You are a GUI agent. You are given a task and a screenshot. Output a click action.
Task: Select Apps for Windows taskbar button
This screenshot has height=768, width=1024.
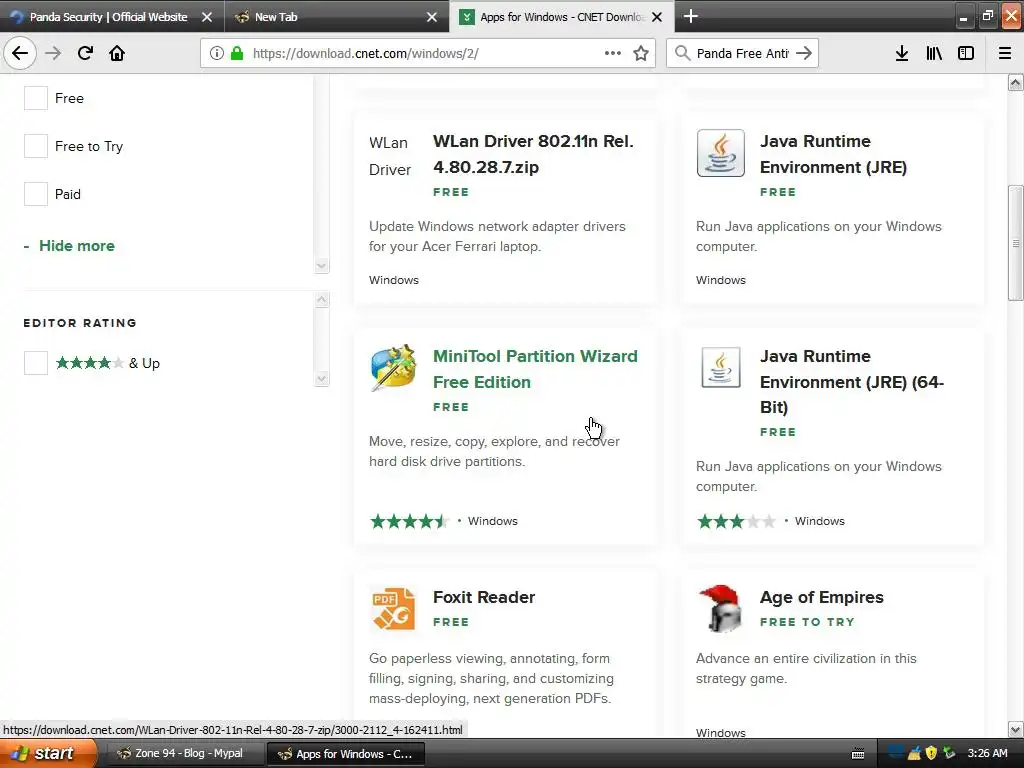click(346, 754)
